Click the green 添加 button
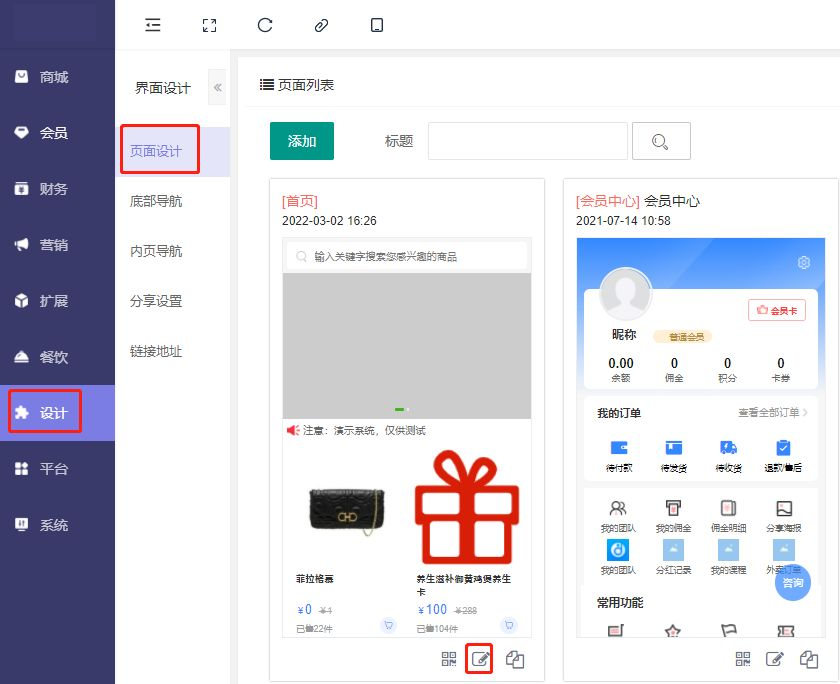This screenshot has height=684, width=840. 302,141
